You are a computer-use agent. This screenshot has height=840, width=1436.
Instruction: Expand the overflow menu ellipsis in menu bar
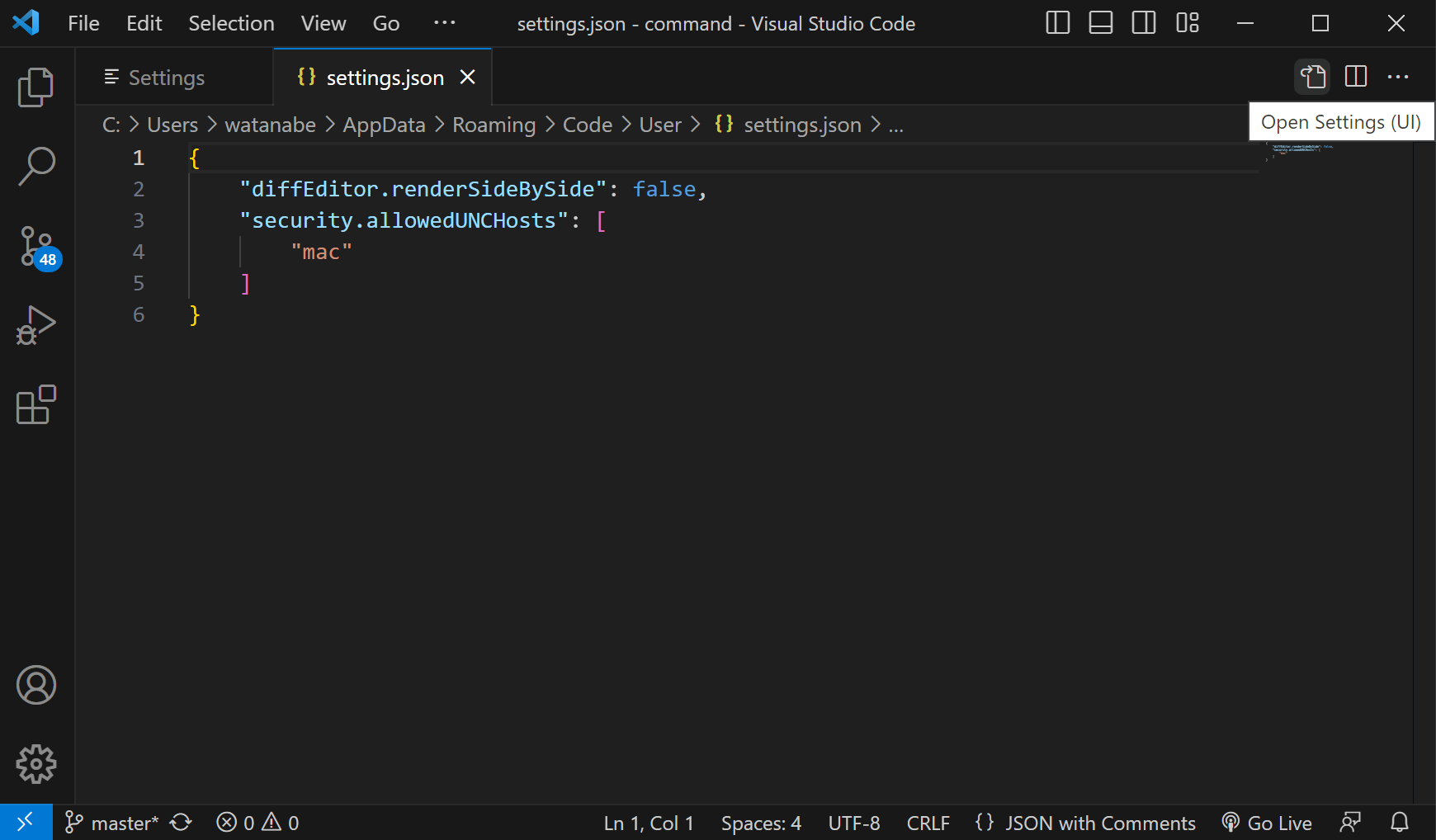444,23
